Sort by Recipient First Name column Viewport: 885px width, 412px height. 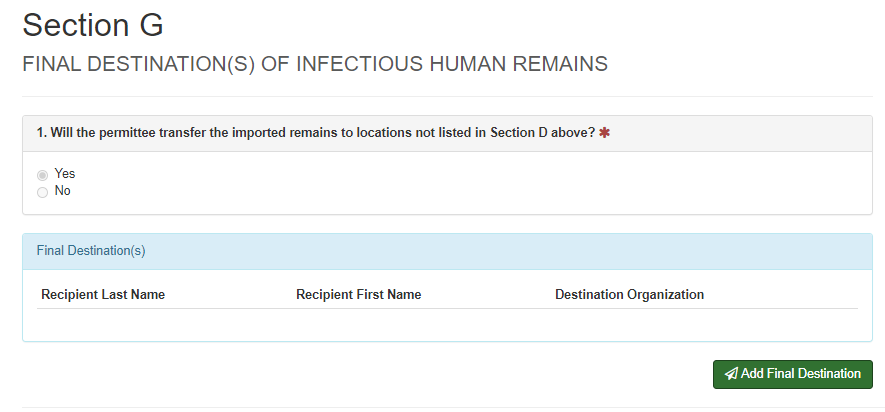click(358, 295)
